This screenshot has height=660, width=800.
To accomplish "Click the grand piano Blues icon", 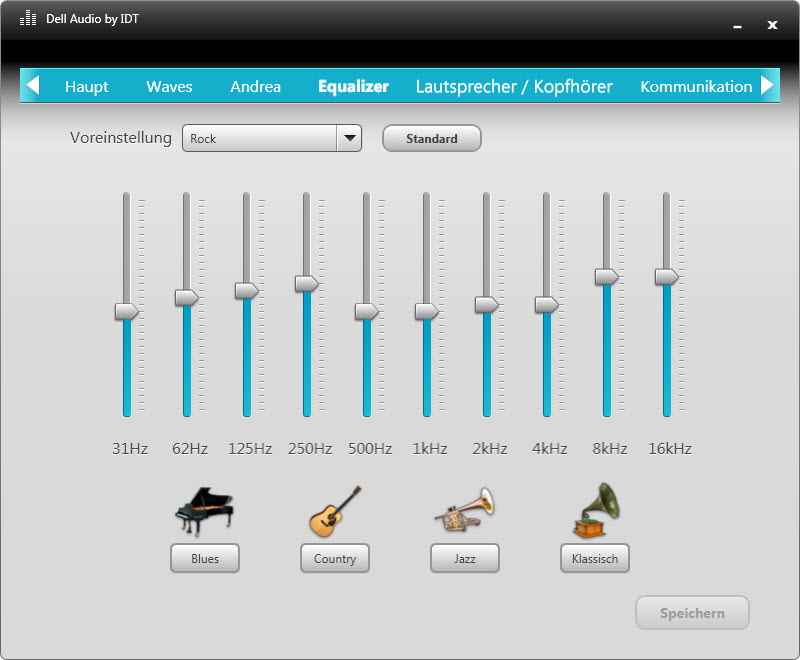I will coord(204,513).
